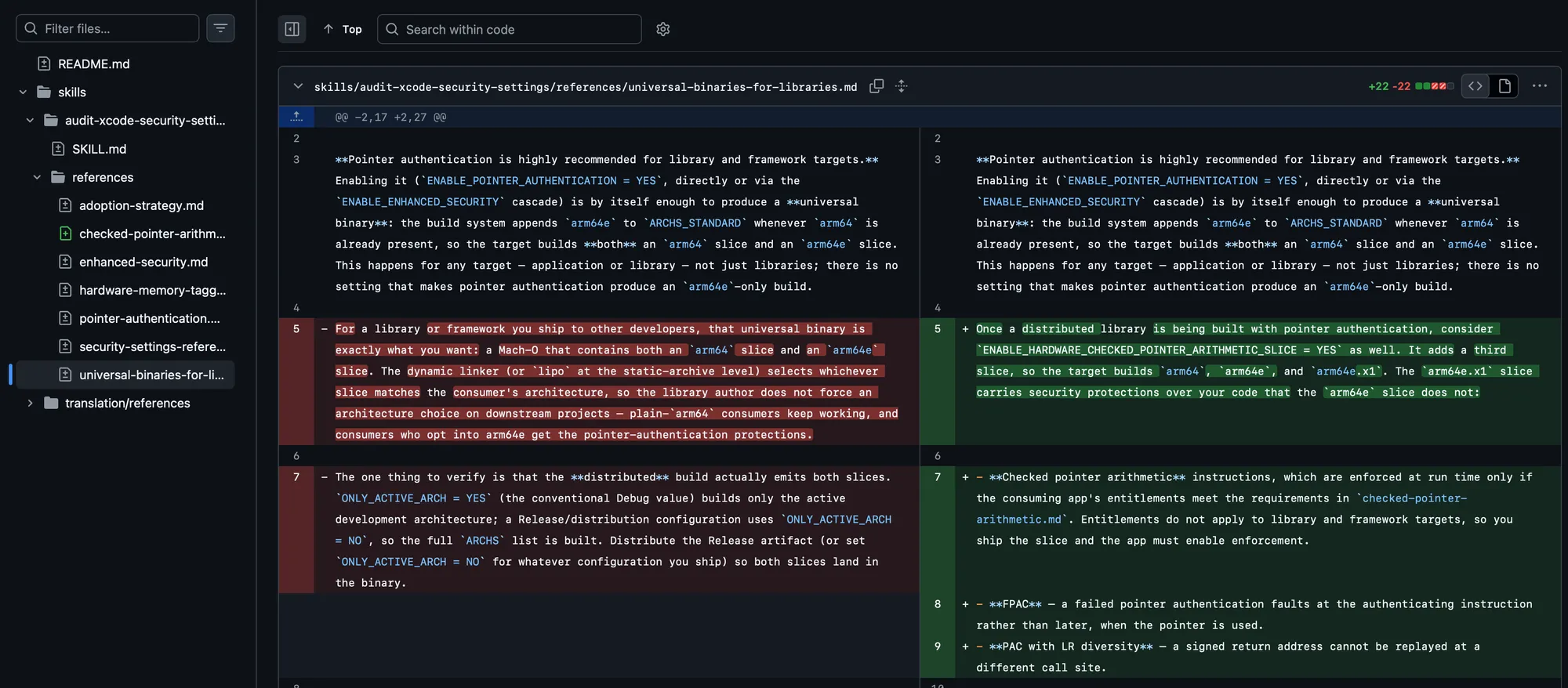
Task: Click the README.md file icon
Action: (x=44, y=63)
